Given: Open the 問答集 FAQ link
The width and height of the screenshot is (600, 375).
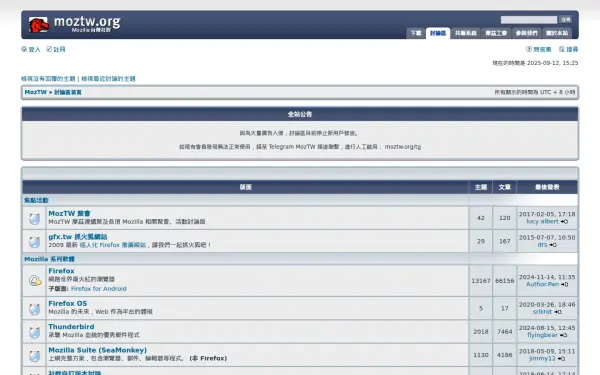Looking at the screenshot, I should pos(543,49).
